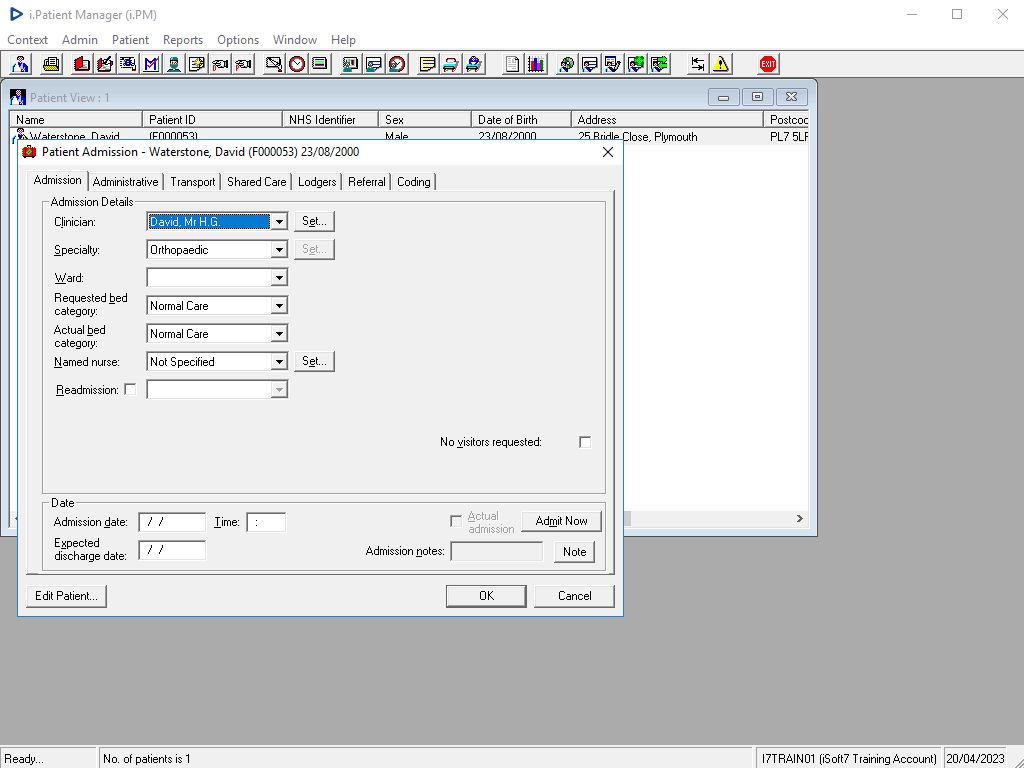Click the opposing arrows transfer icon
1024x768 pixels.
click(697, 64)
